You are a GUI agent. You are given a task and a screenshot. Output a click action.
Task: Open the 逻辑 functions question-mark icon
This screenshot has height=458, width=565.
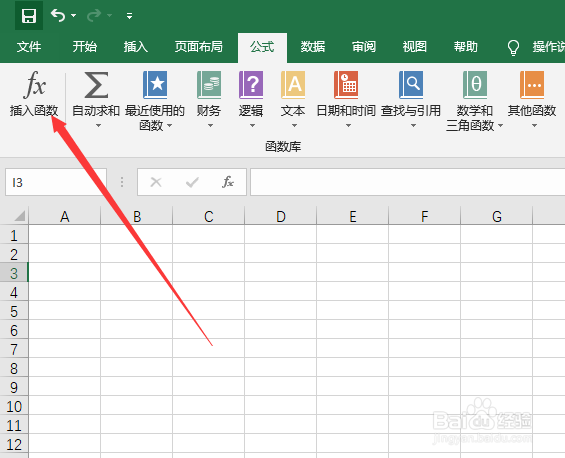point(251,85)
